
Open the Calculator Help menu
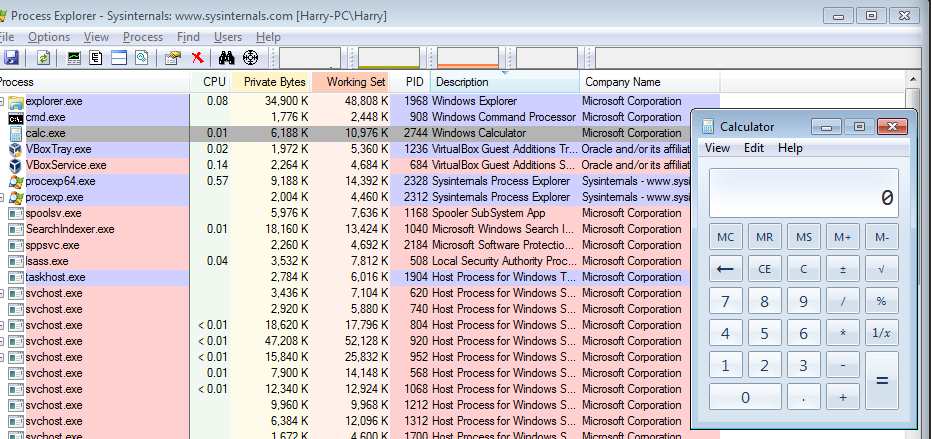pos(790,148)
